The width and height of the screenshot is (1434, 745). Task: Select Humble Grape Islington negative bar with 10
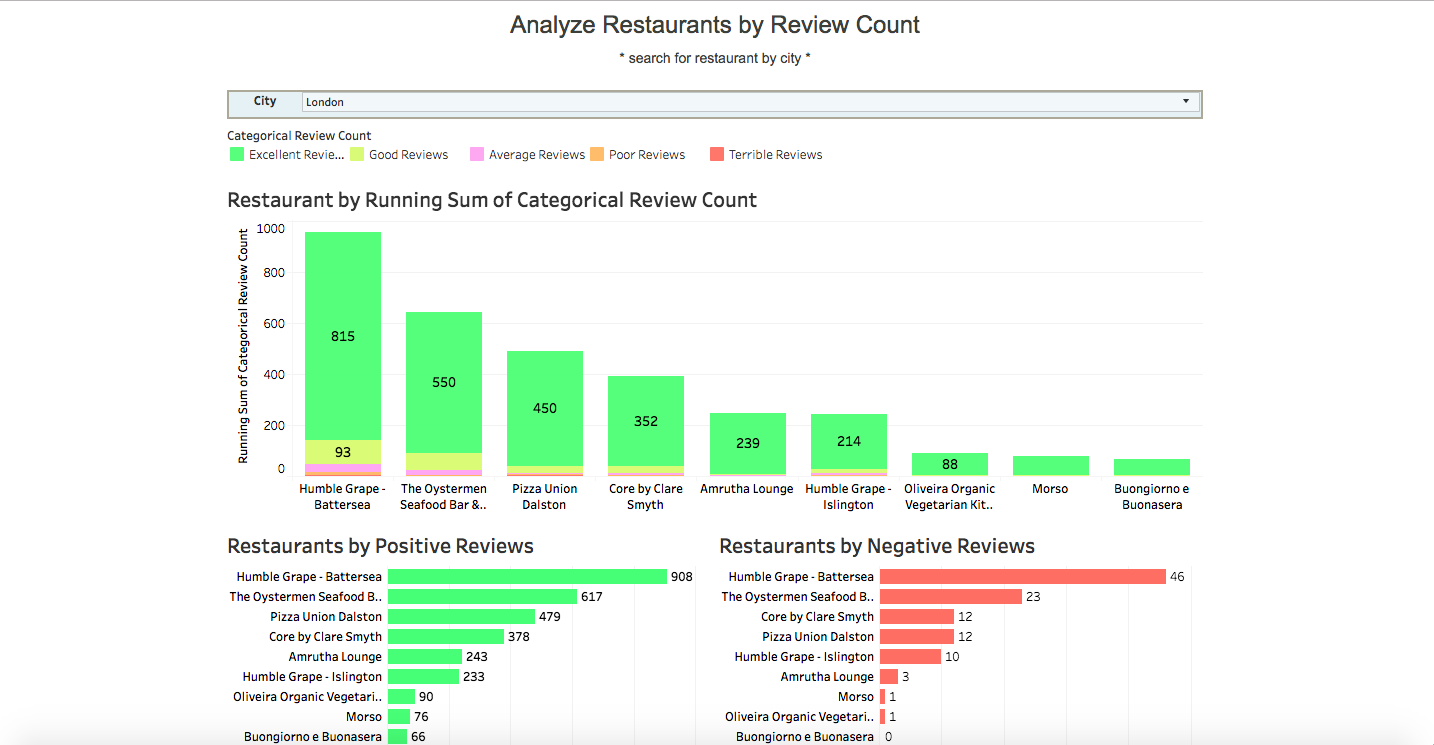point(911,657)
